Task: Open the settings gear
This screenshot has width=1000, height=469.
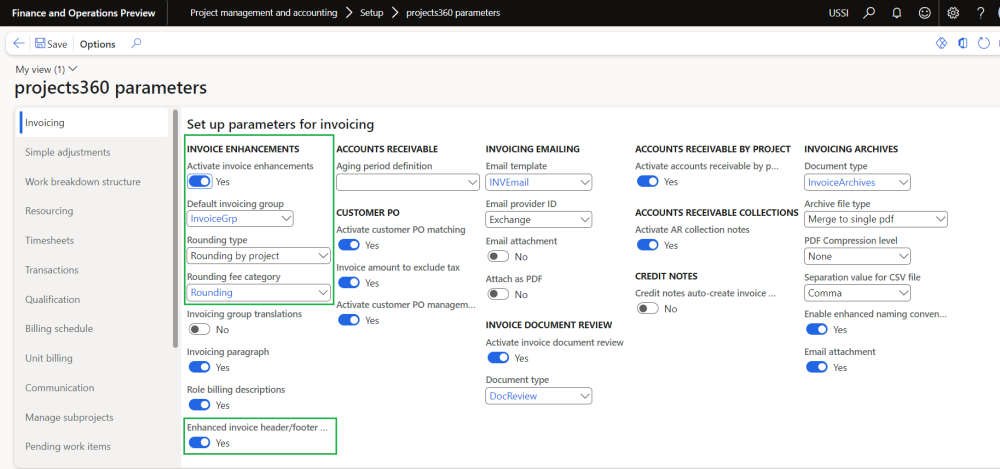Action: [x=953, y=13]
